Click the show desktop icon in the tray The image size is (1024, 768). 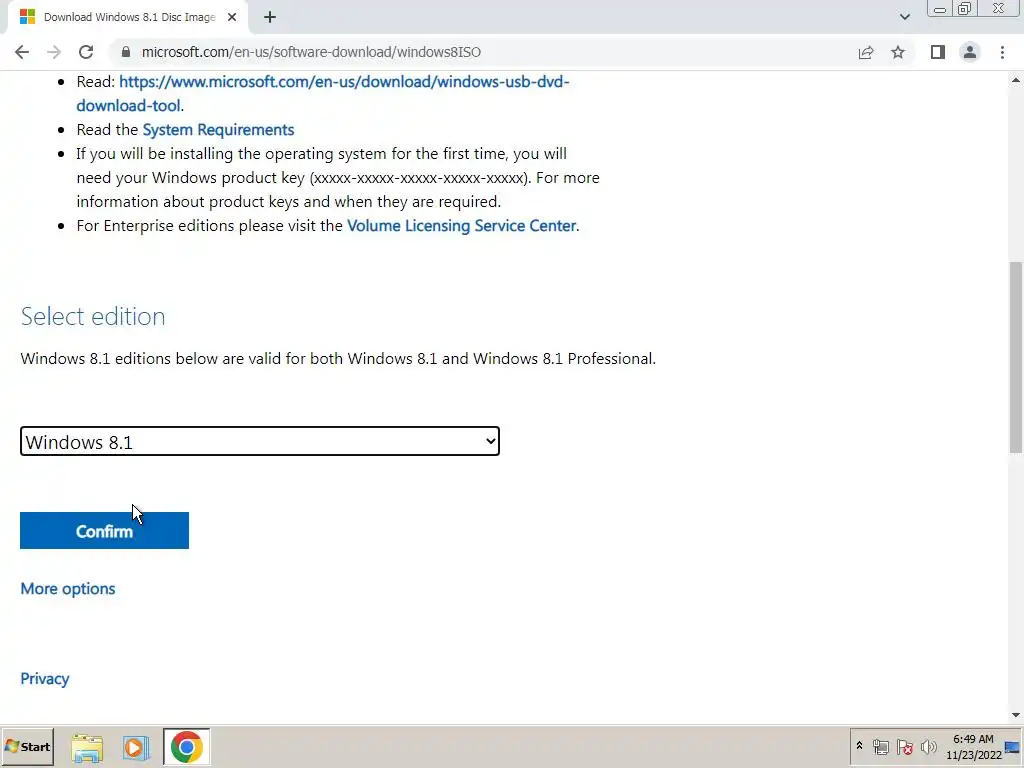1014,747
